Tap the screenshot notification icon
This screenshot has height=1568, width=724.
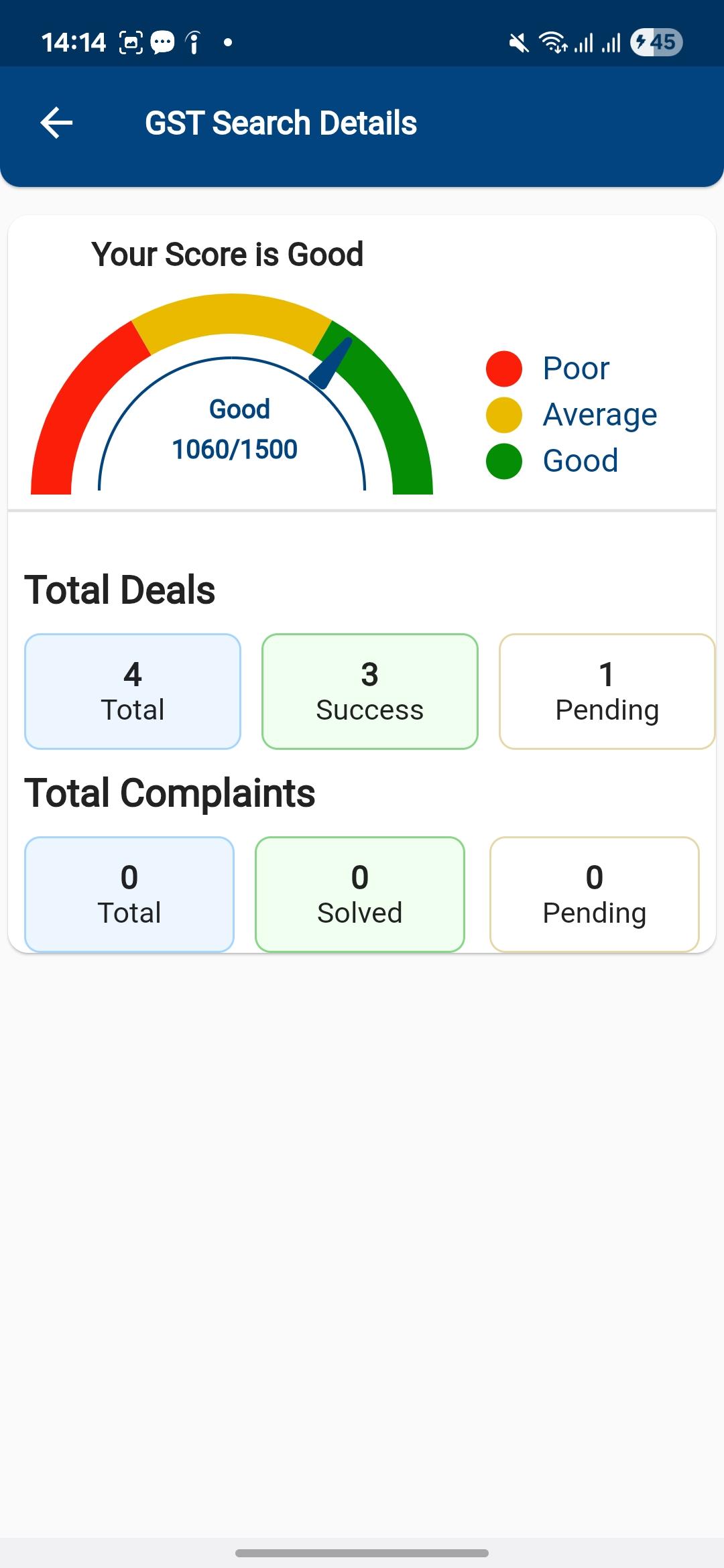pos(131,43)
